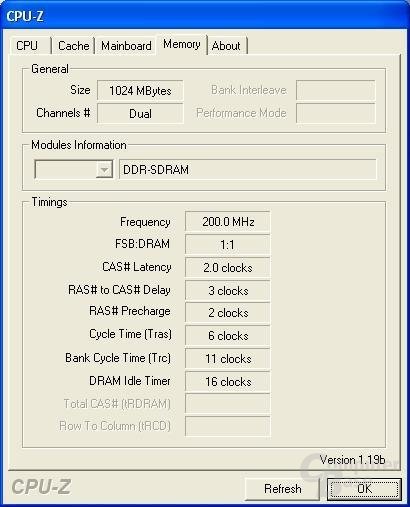Click RAS# Precharge value 2 clocks
The height and width of the screenshot is (507, 410).
point(228,313)
